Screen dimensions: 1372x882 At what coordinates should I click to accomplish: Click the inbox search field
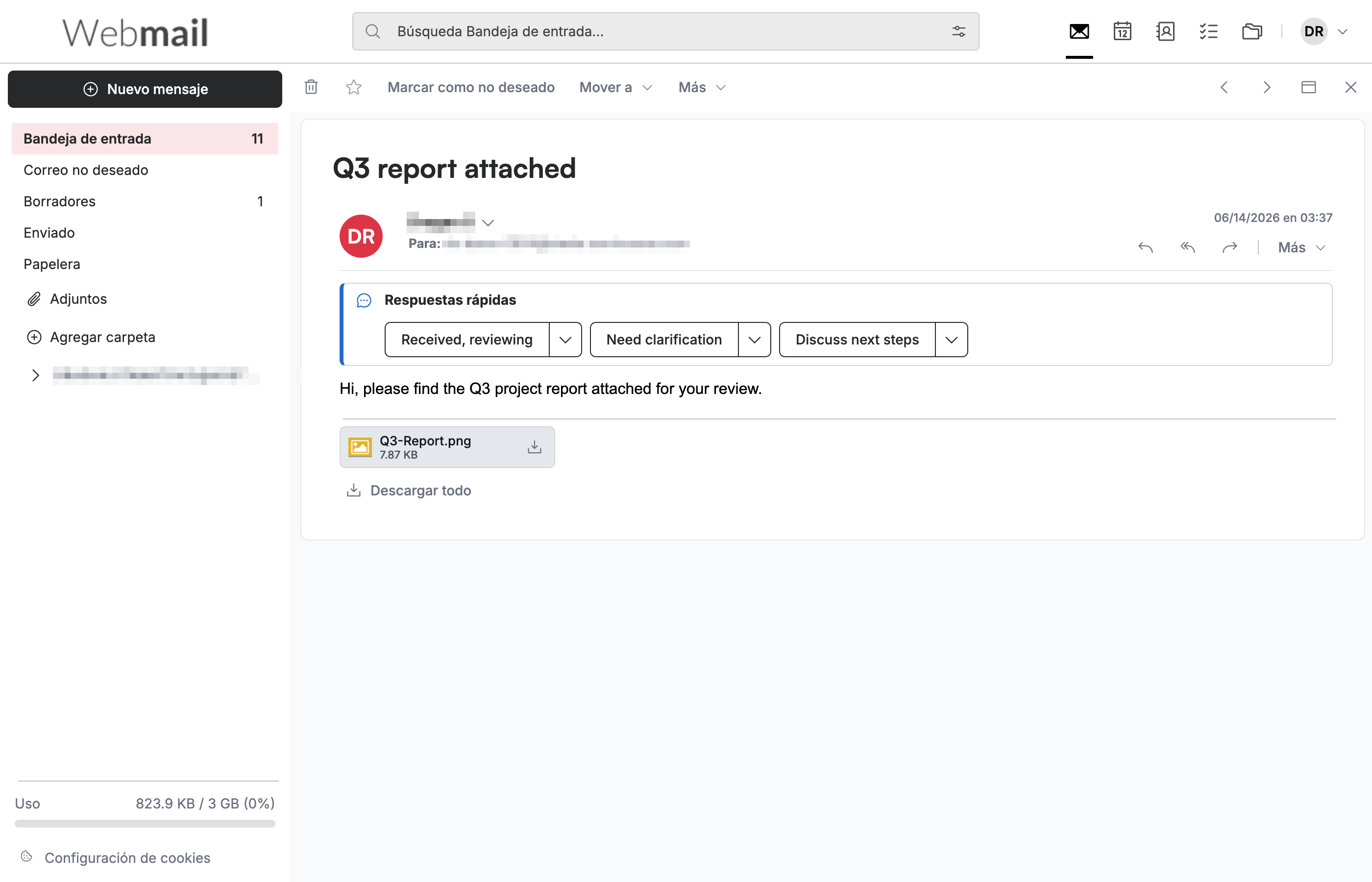coord(665,31)
